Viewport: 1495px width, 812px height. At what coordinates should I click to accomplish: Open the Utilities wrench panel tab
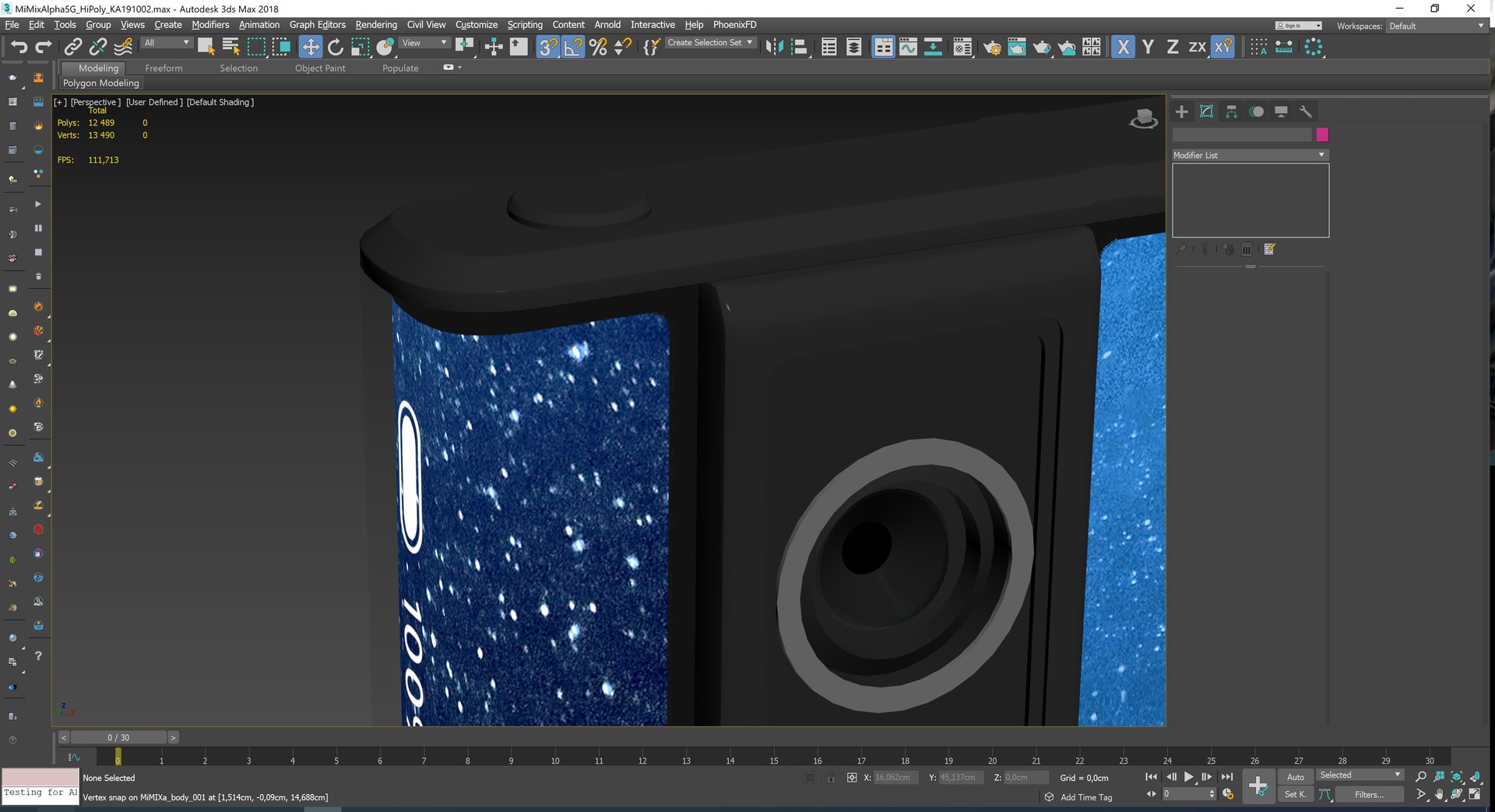(1306, 111)
